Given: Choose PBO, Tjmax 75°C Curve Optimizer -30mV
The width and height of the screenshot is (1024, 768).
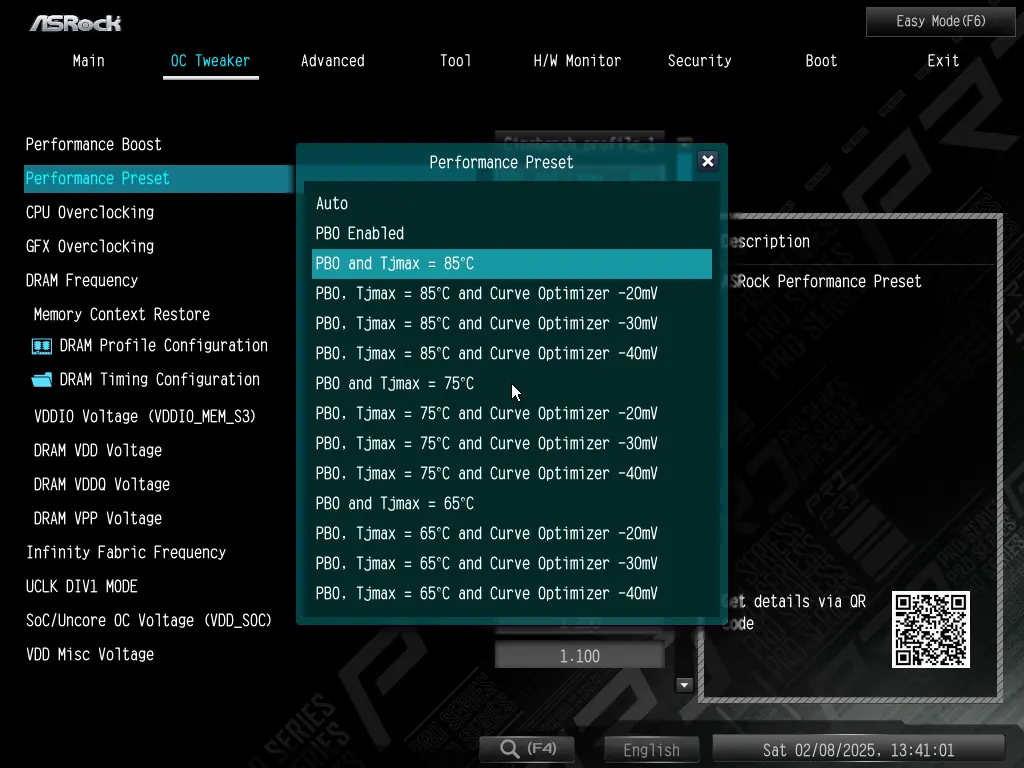Looking at the screenshot, I should point(511,444).
